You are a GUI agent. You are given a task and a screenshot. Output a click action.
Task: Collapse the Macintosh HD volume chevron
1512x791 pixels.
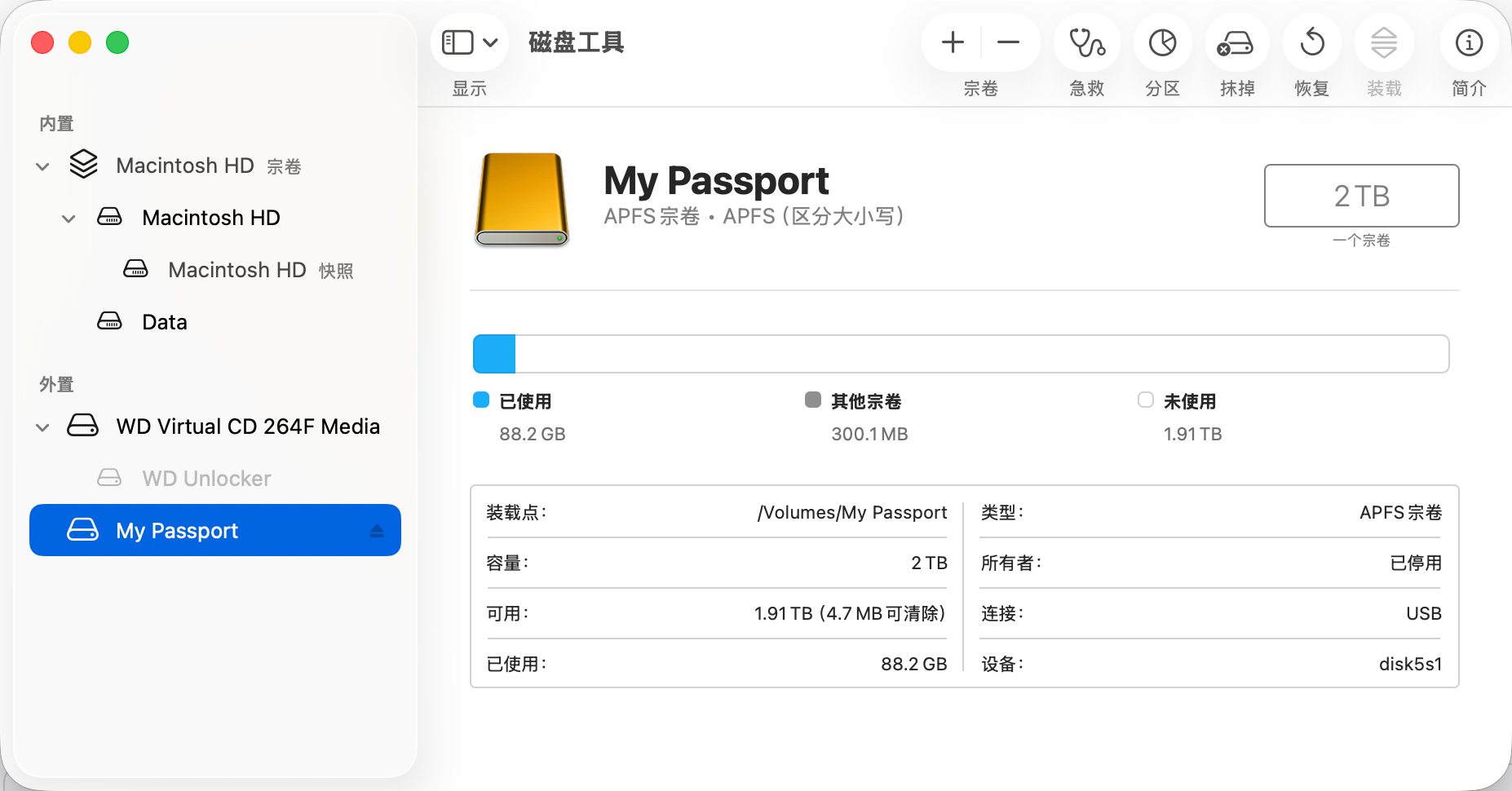69,219
